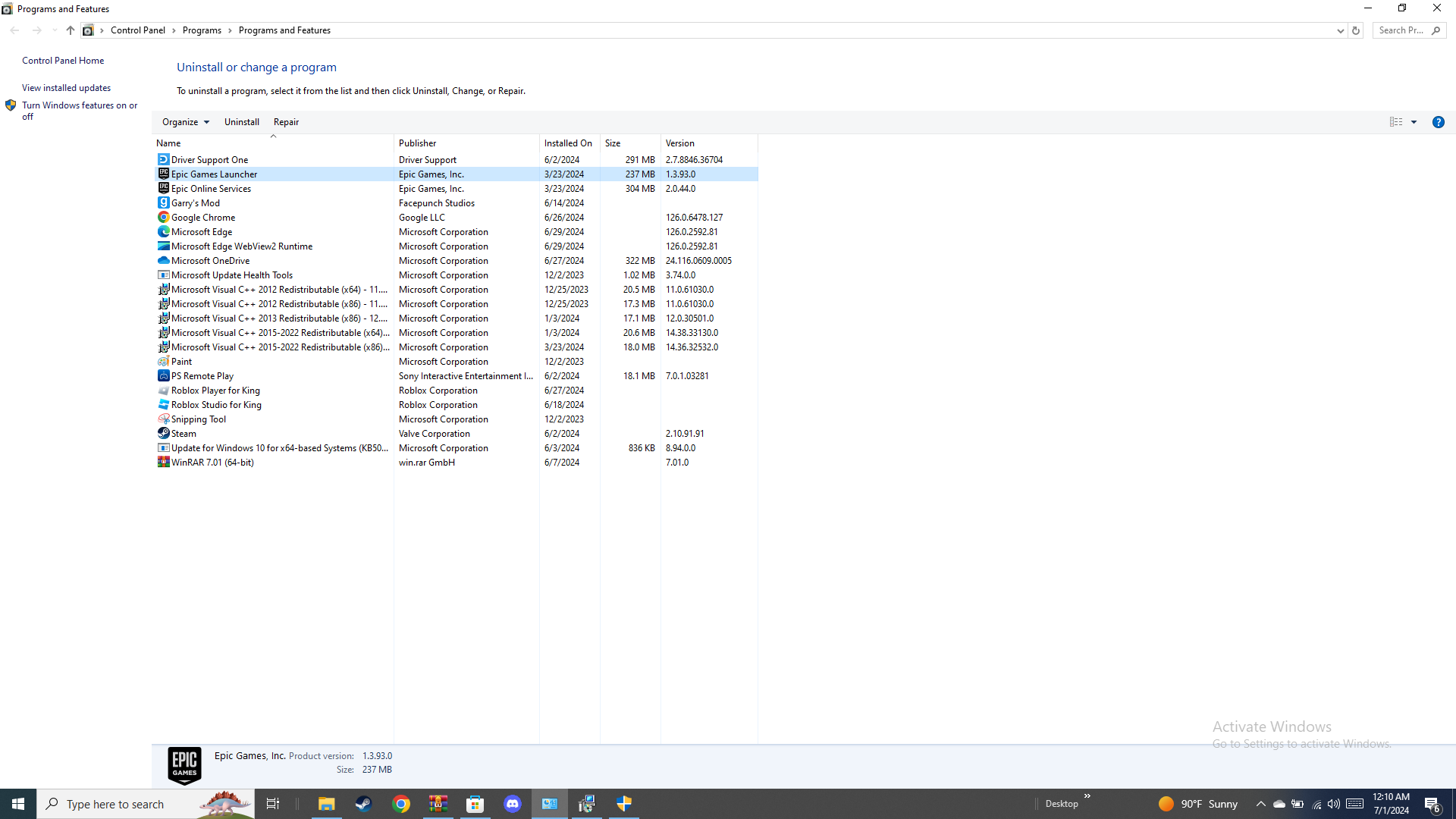Open the view options dropdown arrow
The width and height of the screenshot is (1456, 819).
tap(1414, 122)
